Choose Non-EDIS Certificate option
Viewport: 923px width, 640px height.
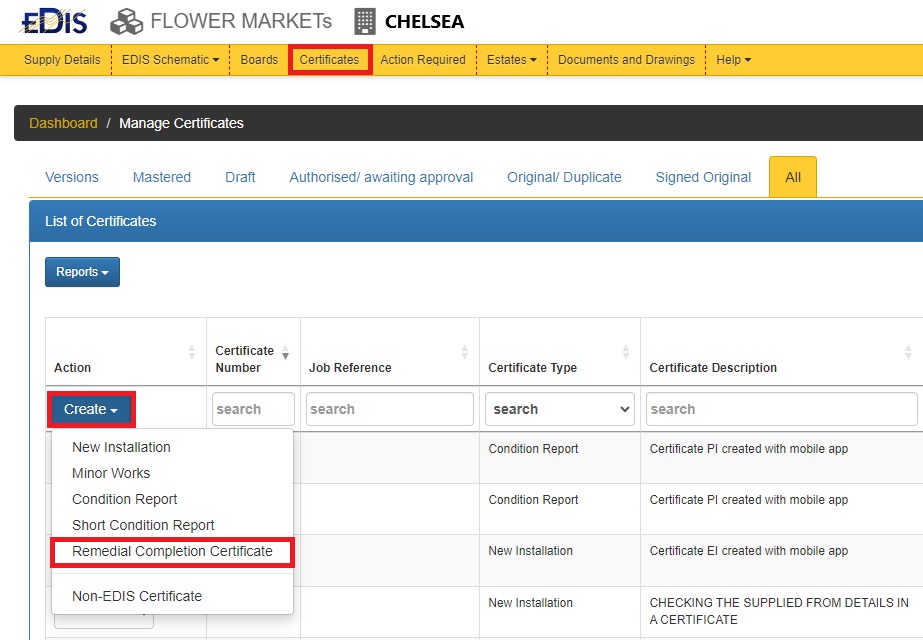pyautogui.click(x=137, y=596)
